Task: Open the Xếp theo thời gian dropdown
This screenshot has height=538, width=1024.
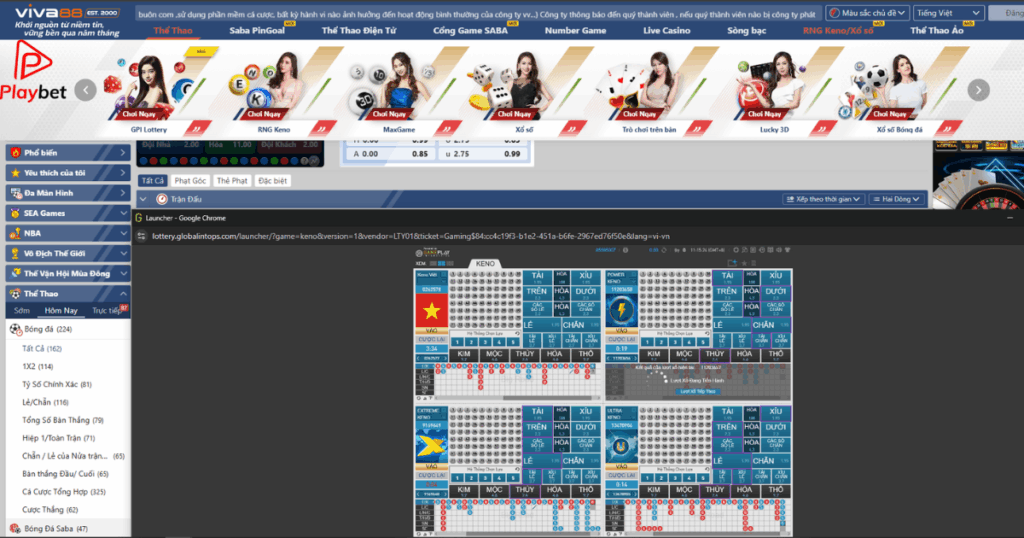Action: pyautogui.click(x=823, y=199)
